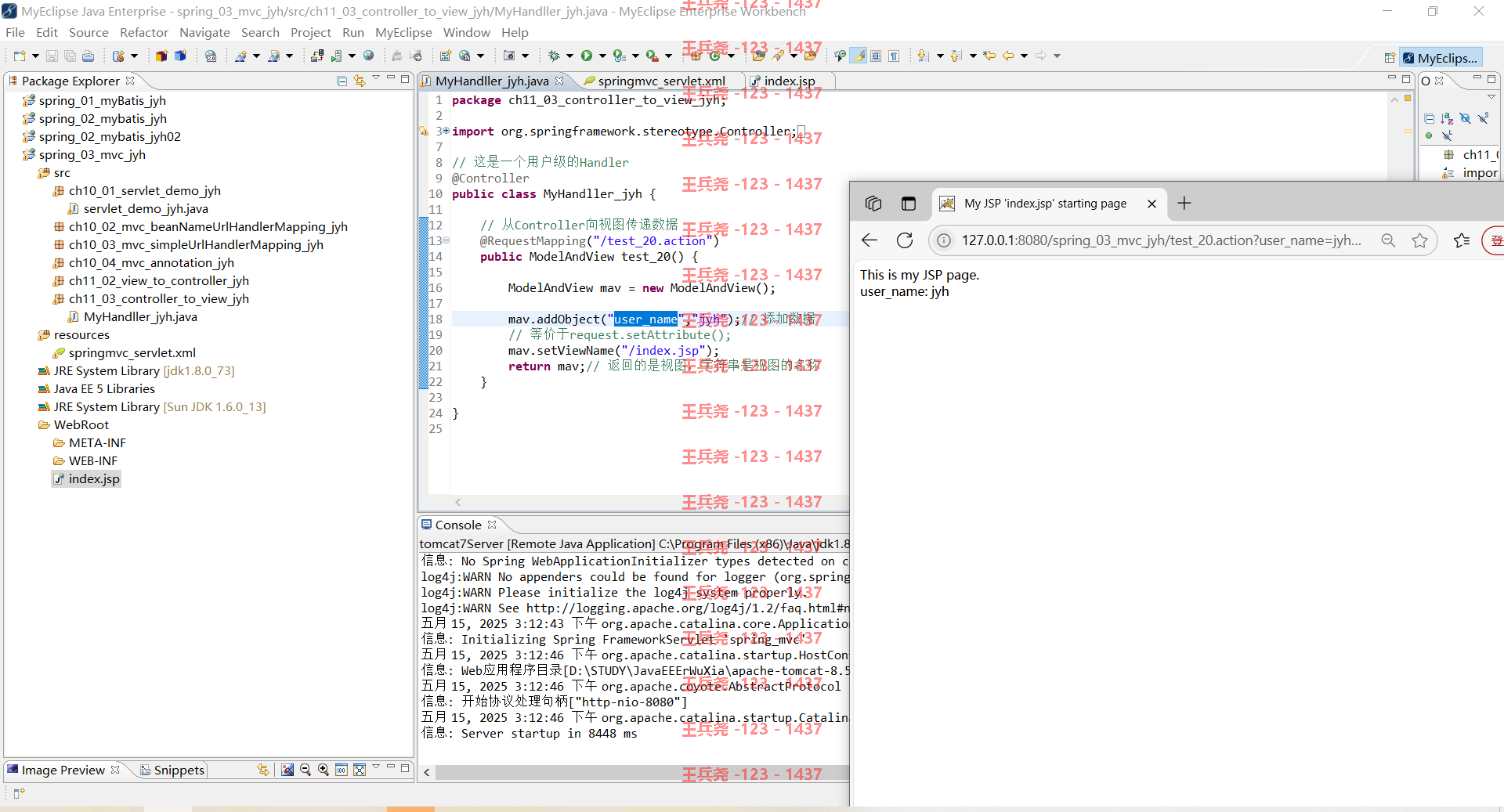The image size is (1504, 812).
Task: Click the Save icon in the toolbar
Action: (52, 56)
